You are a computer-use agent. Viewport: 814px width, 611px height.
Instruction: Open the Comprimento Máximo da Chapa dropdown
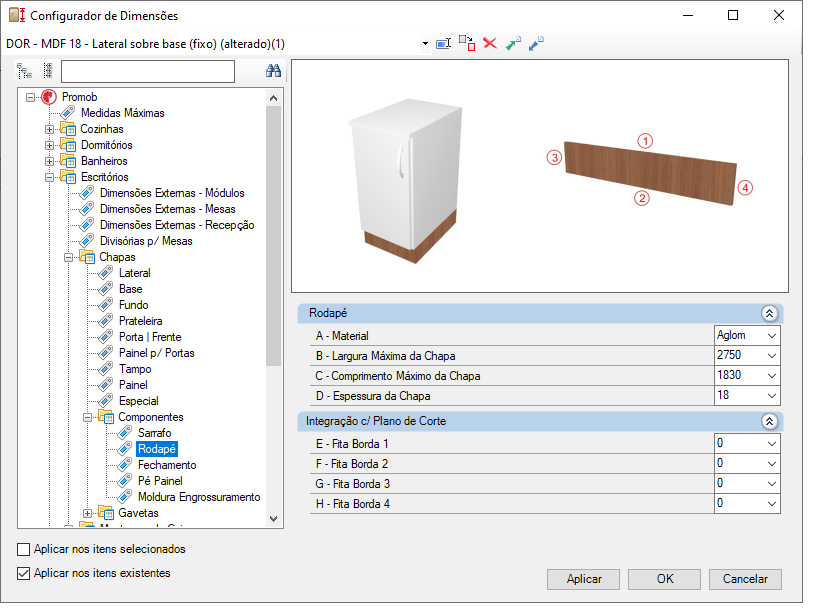click(772, 375)
